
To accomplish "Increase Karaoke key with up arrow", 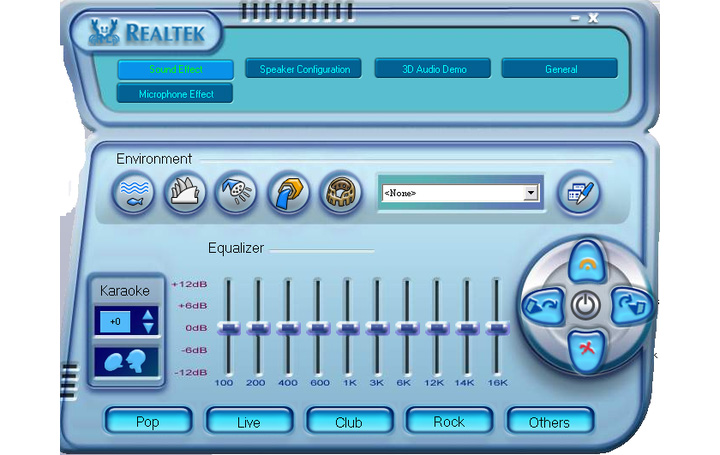I will click(148, 315).
